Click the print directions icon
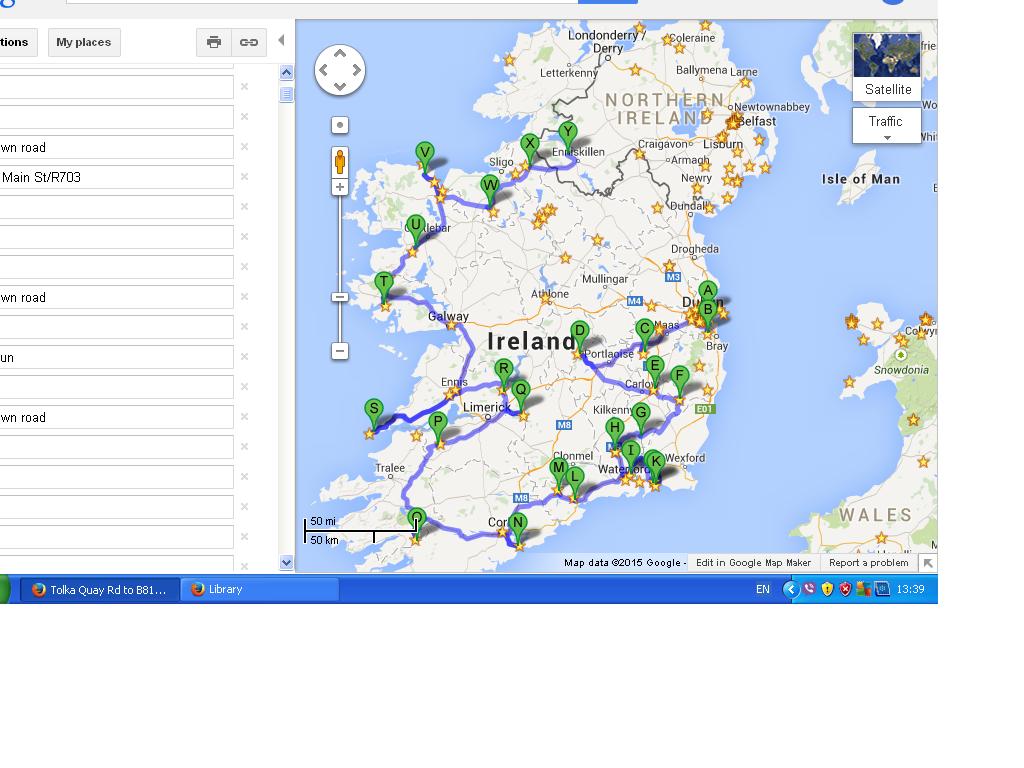The height and width of the screenshot is (768, 1024). 213,42
